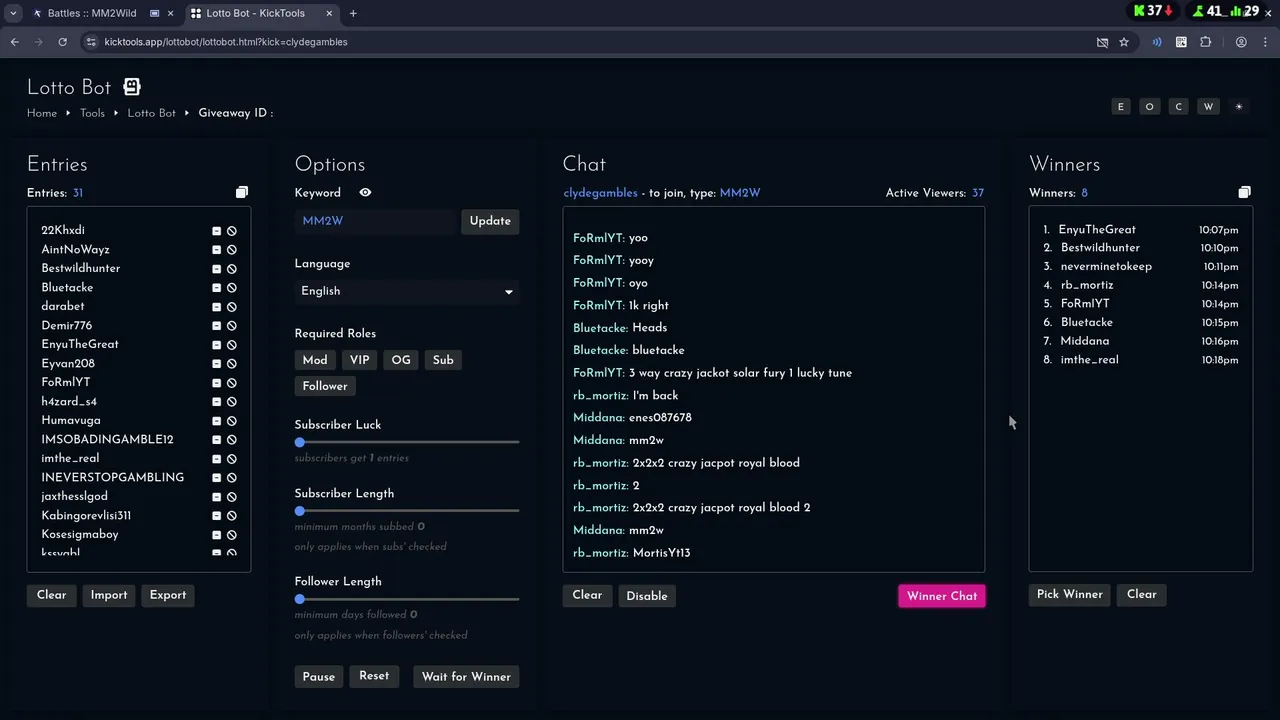Ban Kosesigmaboy using the block icon
The image size is (1280, 720).
[232, 535]
